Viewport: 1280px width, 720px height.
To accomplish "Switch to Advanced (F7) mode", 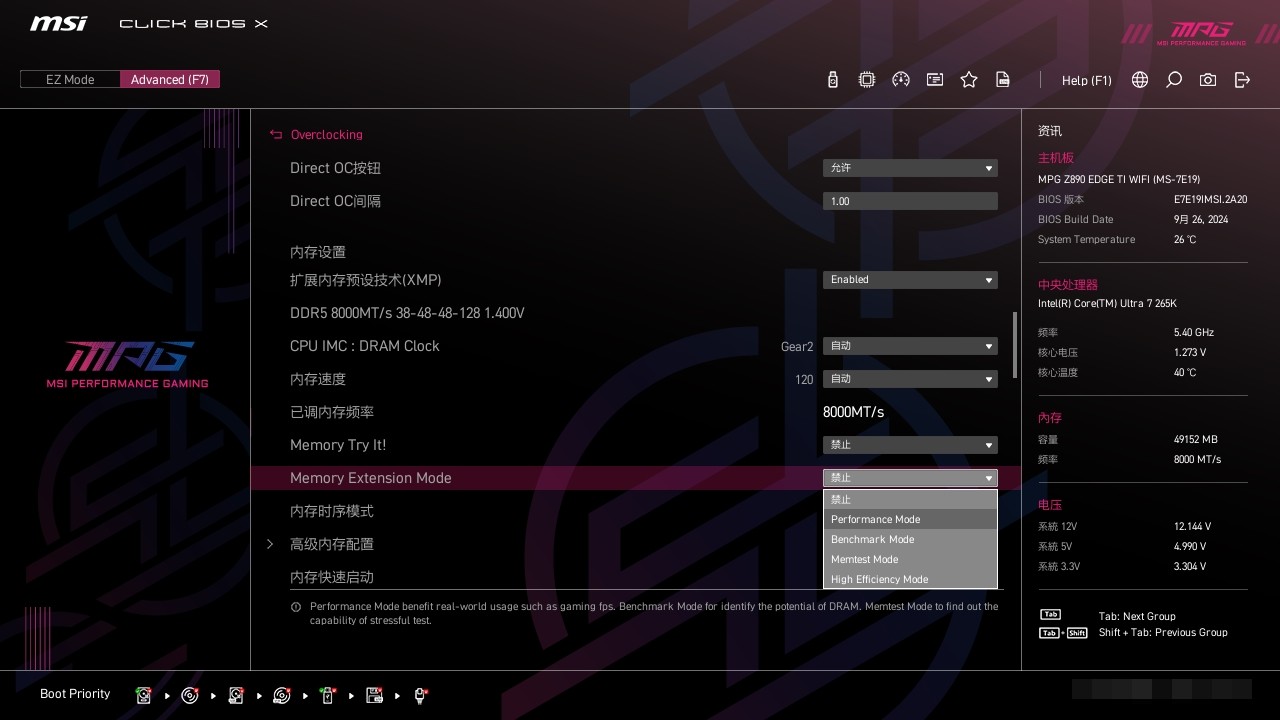I will (x=170, y=80).
